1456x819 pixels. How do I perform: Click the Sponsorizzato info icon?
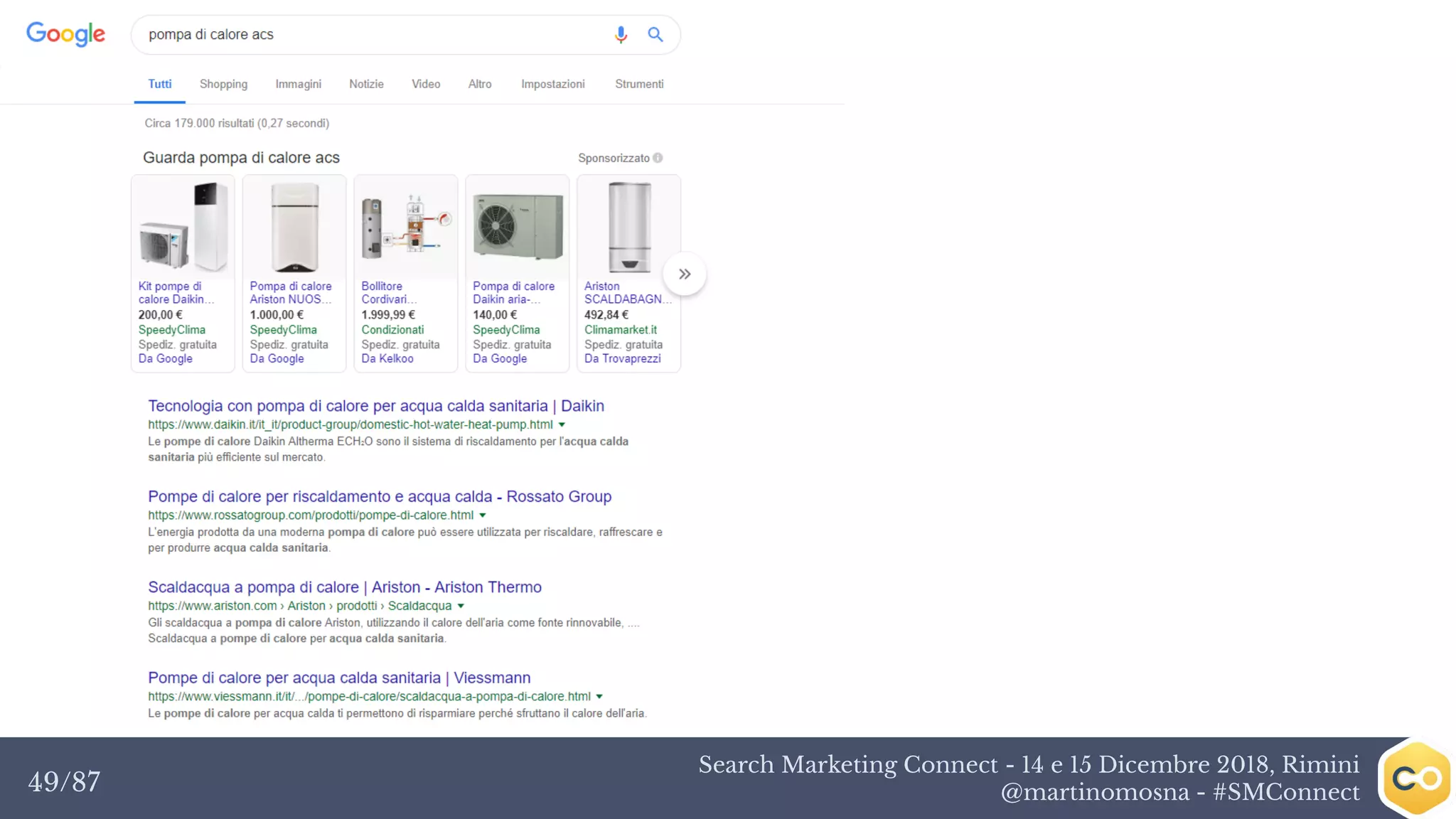[x=658, y=158]
